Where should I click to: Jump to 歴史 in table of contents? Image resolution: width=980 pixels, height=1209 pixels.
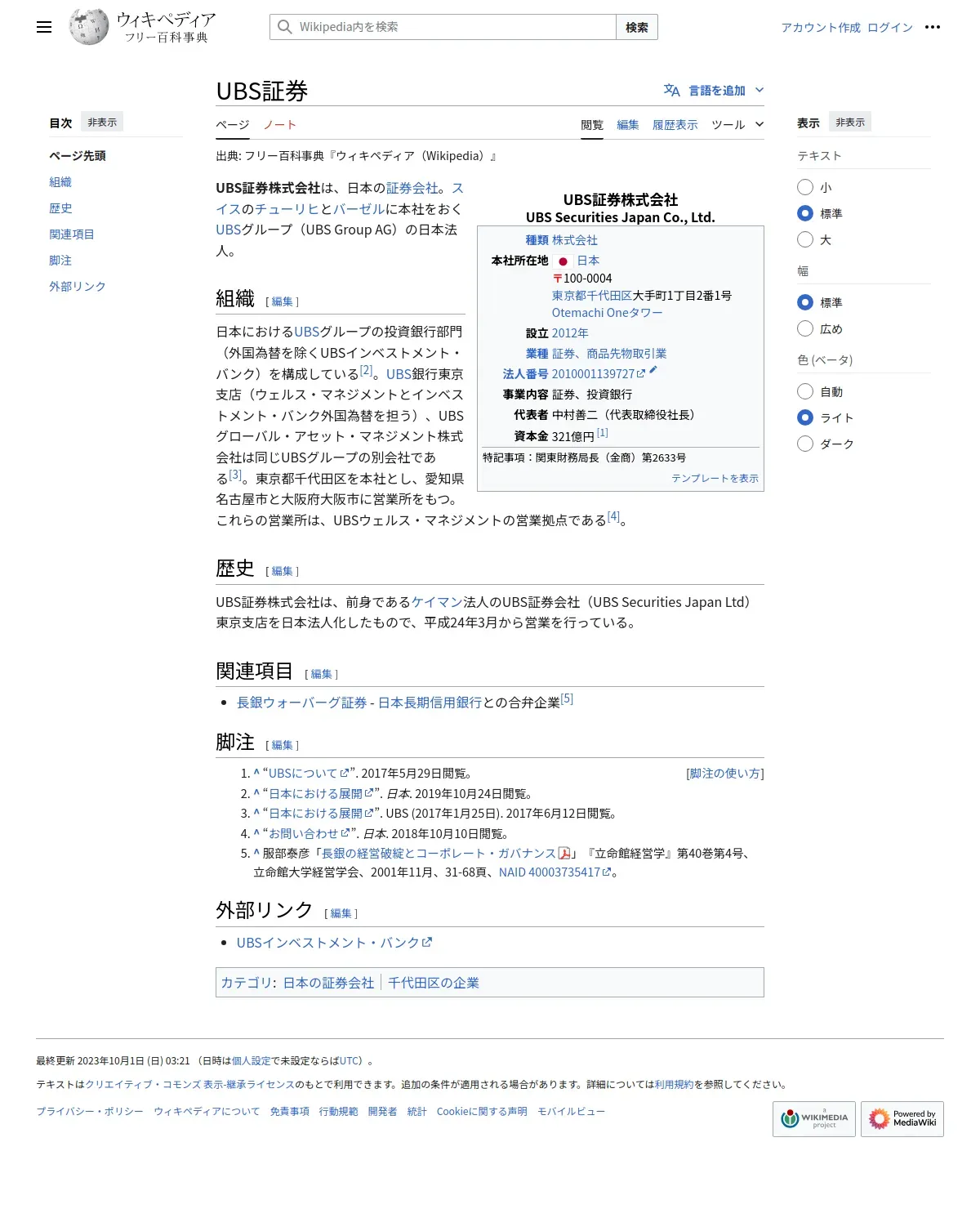(x=60, y=207)
